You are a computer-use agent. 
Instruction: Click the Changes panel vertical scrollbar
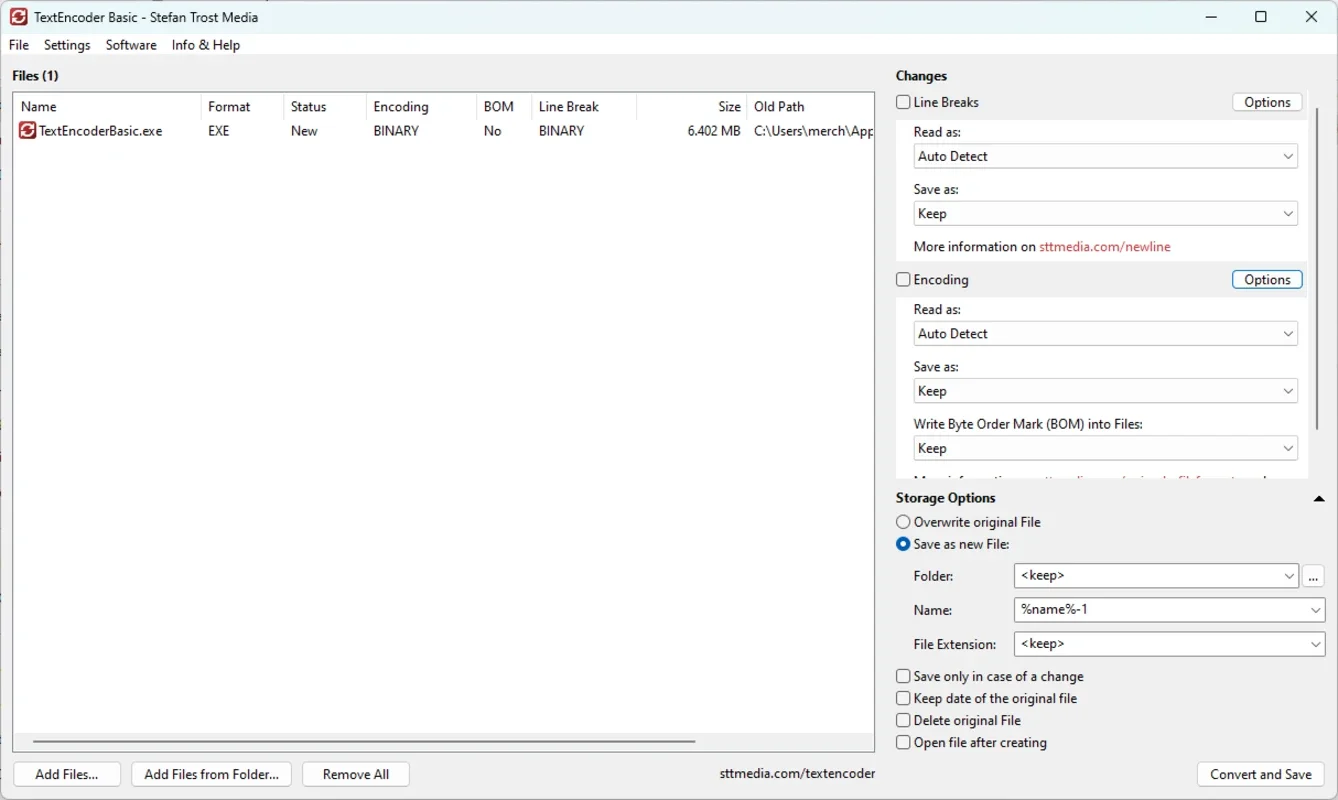pyautogui.click(x=1317, y=268)
